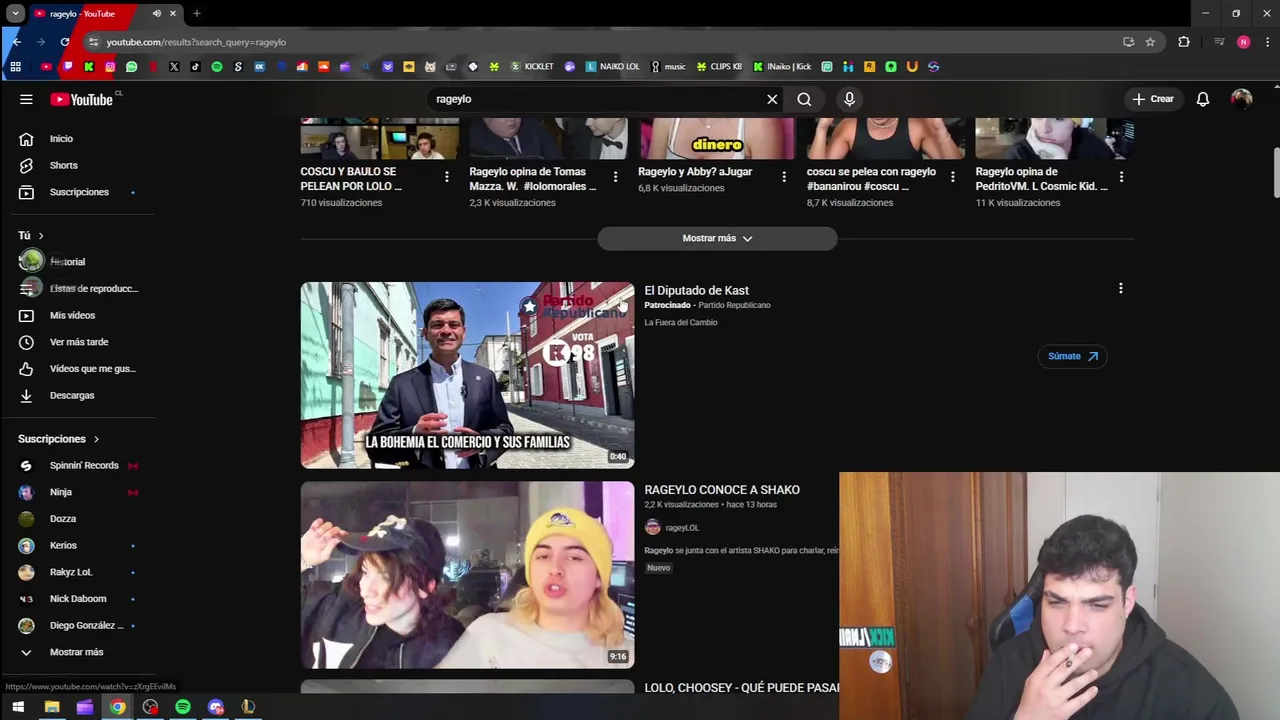
Task: Open the Chrome extensions puzzle icon
Action: [x=1184, y=42]
